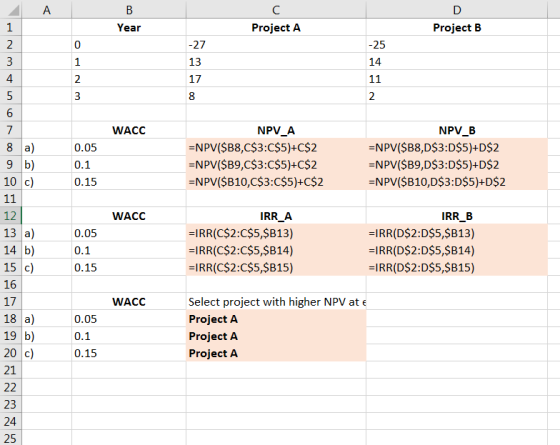This screenshot has height=445, width=560.
Task: Select cell with value 17
Action: pyautogui.click(x=276, y=79)
